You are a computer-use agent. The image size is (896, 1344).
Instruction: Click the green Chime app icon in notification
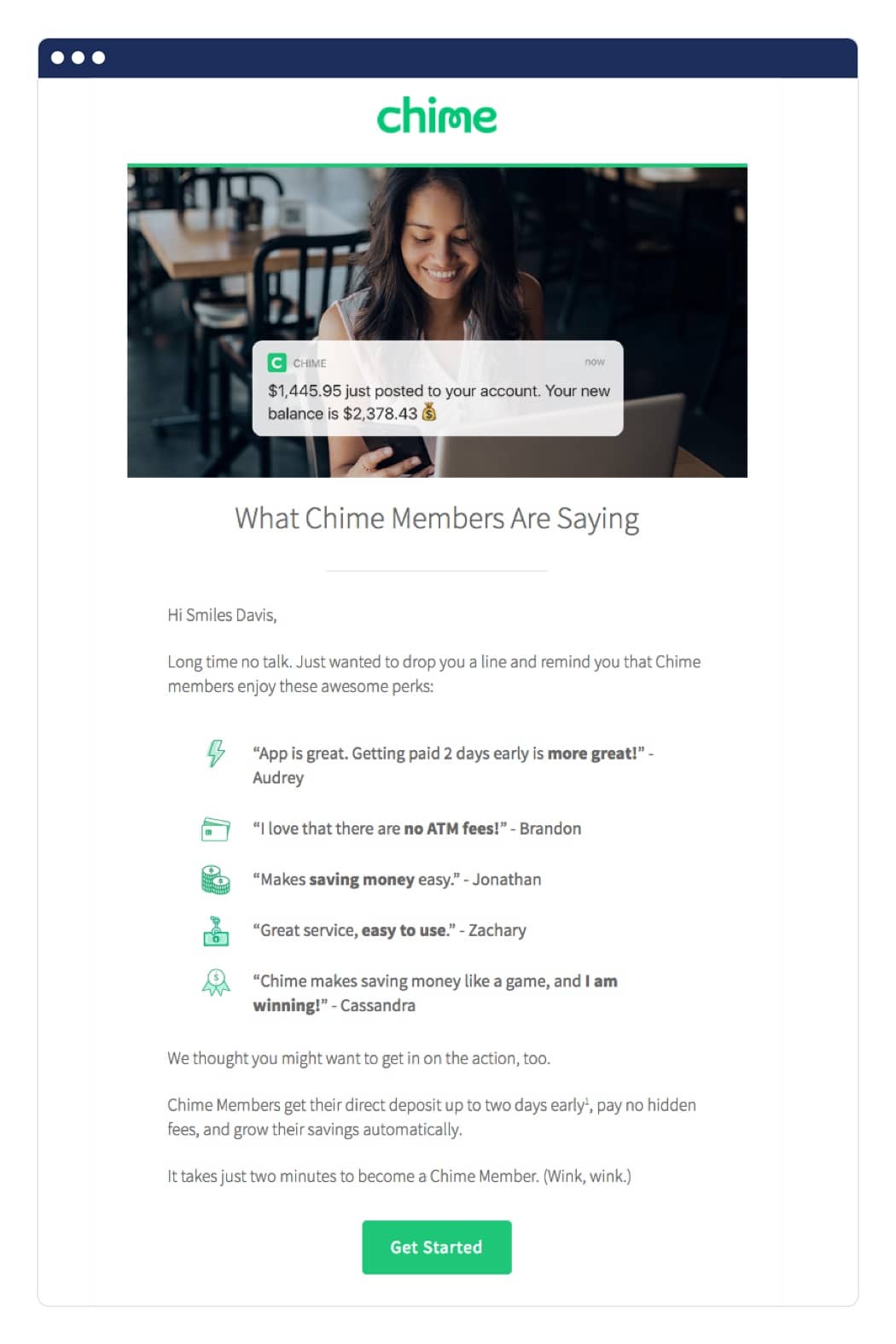276,363
